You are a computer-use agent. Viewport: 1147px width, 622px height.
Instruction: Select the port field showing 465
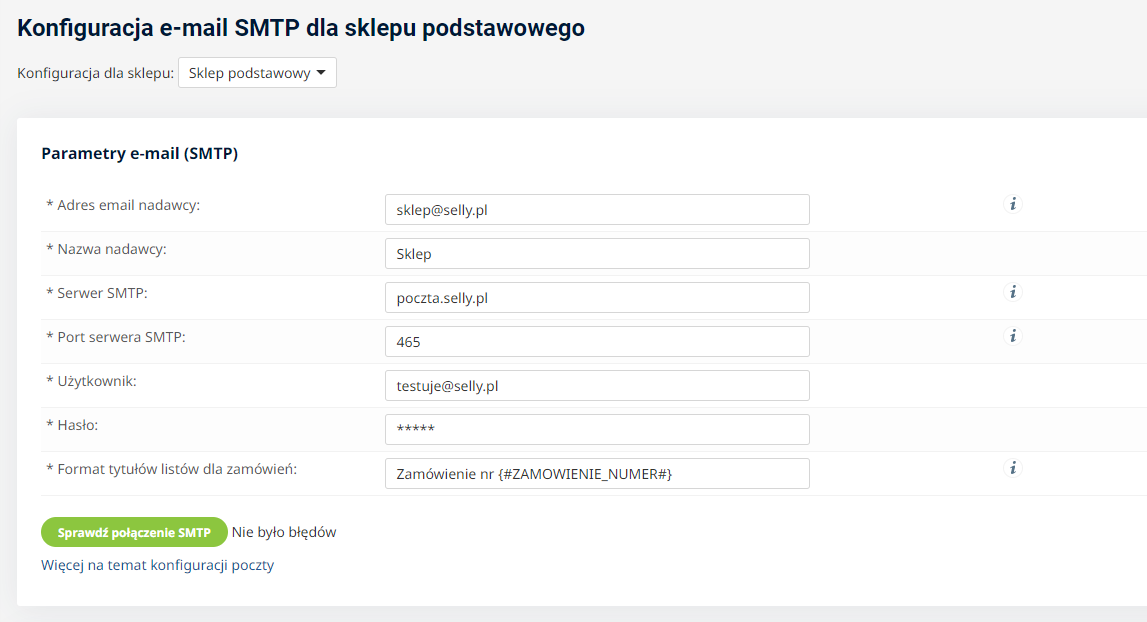(596, 342)
